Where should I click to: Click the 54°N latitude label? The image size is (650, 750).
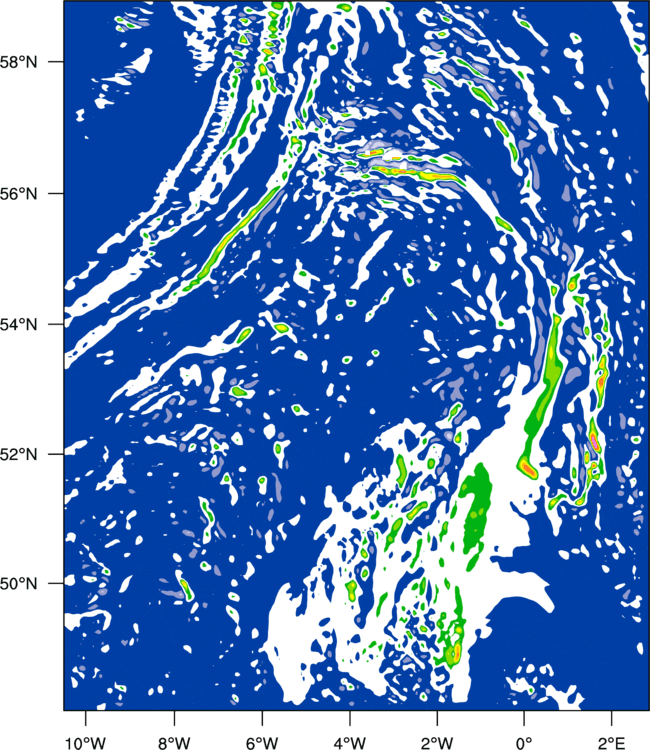click(19, 324)
